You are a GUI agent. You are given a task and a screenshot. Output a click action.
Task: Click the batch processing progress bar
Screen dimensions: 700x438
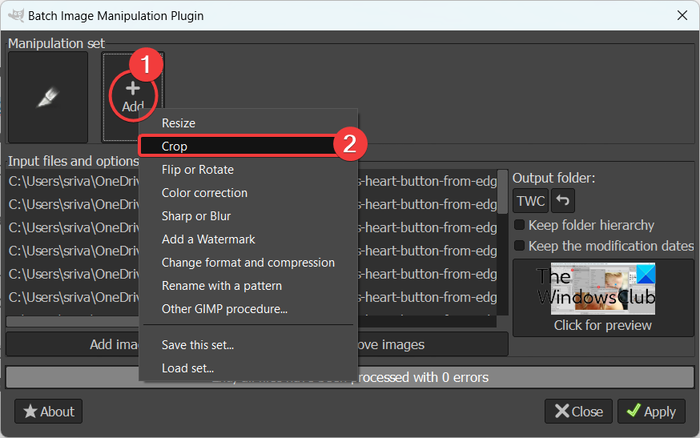350,378
